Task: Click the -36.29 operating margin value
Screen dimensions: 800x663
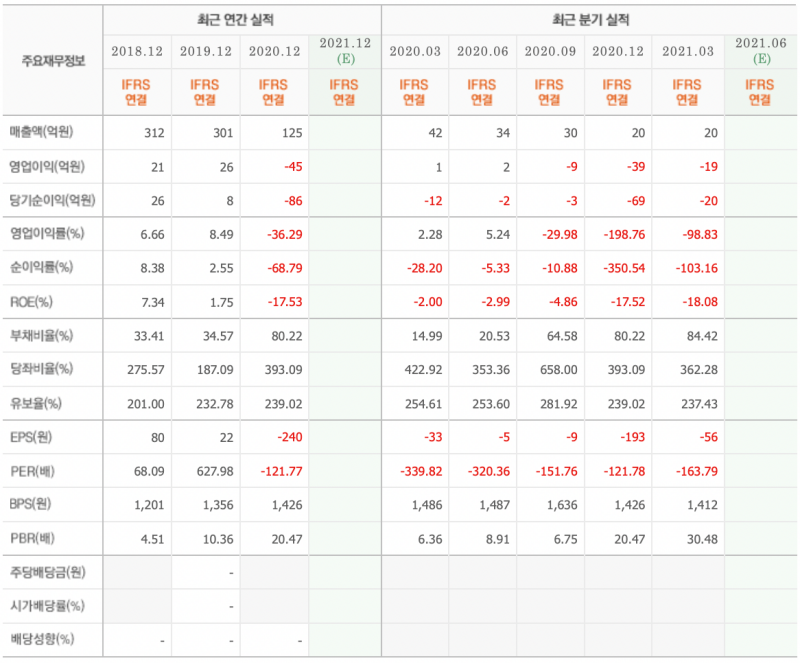Action: tap(285, 235)
